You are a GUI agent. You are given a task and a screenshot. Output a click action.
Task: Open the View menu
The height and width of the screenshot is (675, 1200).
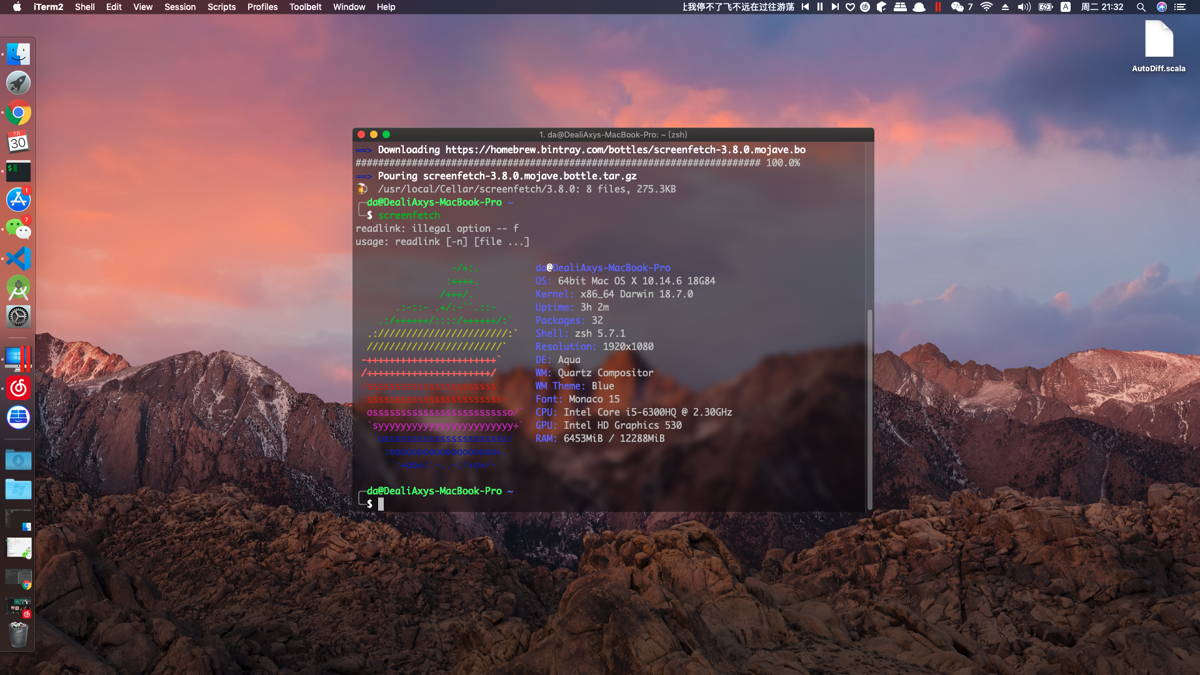click(x=143, y=7)
